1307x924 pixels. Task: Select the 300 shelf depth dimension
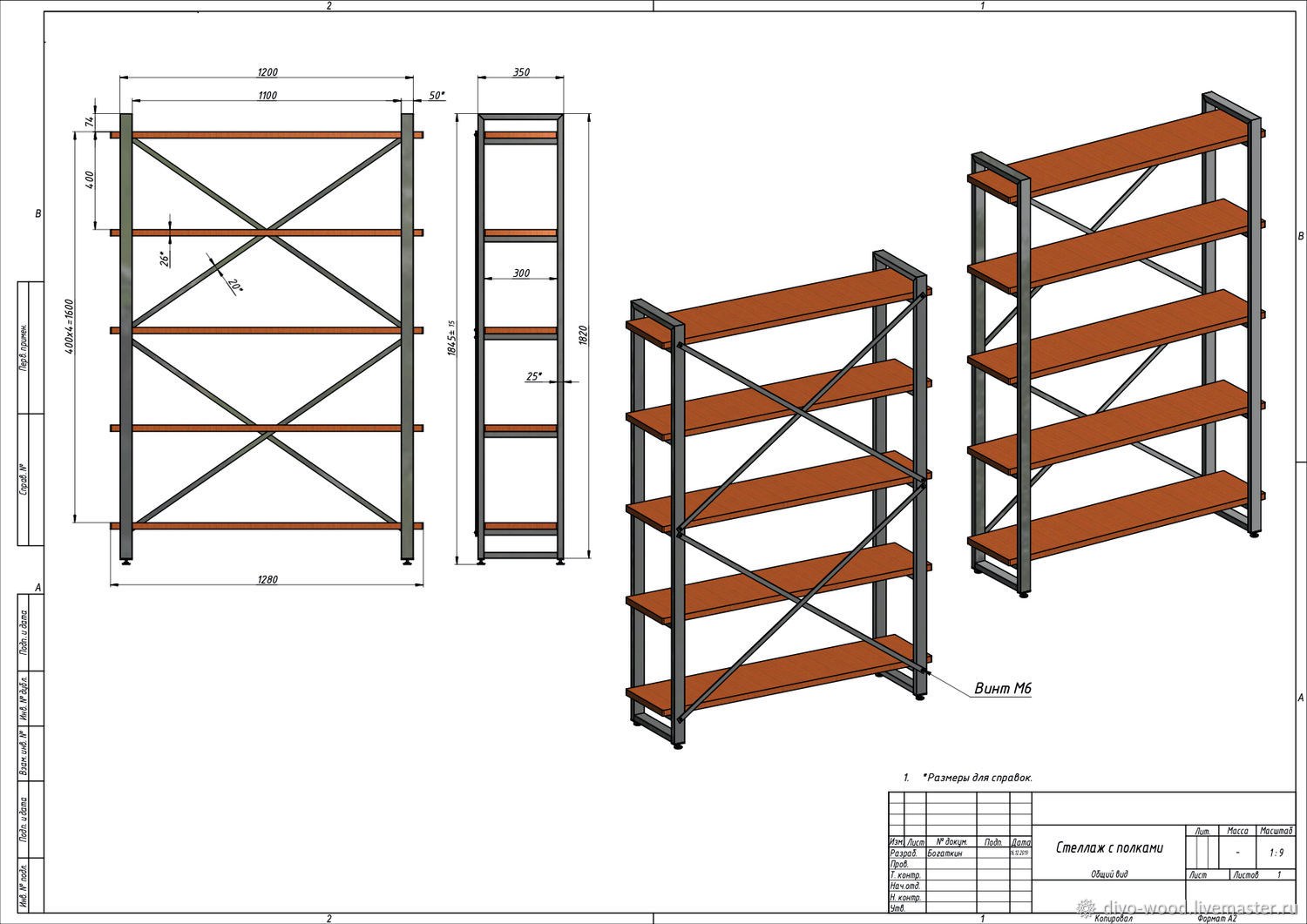point(521,273)
